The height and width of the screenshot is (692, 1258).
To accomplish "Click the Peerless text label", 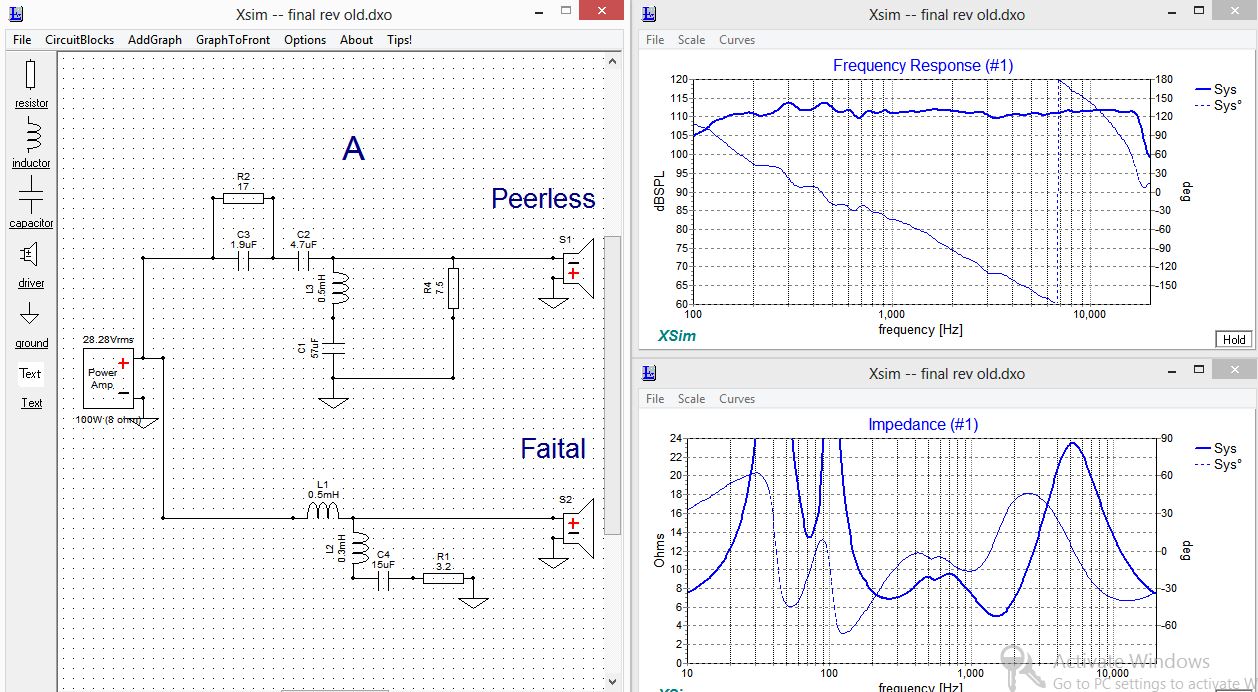I will click(x=543, y=199).
